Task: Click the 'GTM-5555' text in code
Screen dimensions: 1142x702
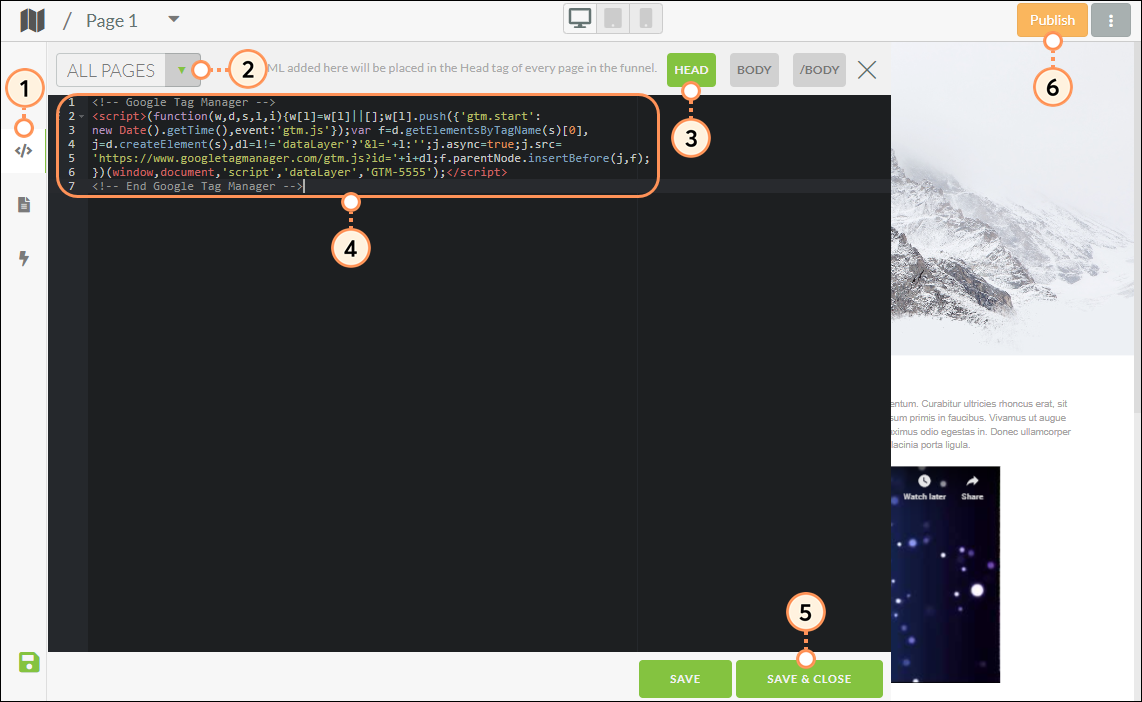Action: point(399,173)
